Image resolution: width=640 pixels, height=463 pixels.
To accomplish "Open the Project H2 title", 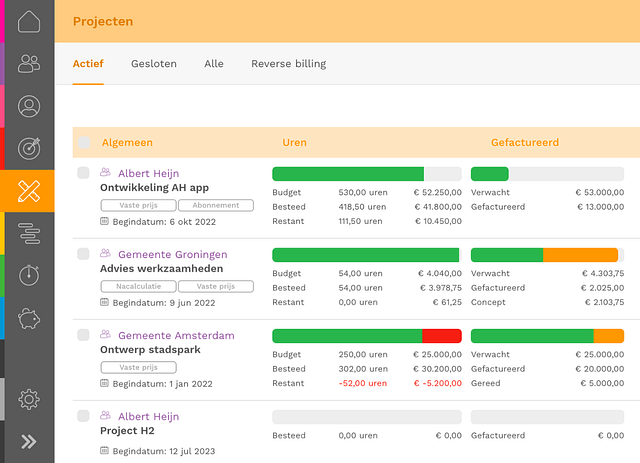I will click(x=127, y=431).
